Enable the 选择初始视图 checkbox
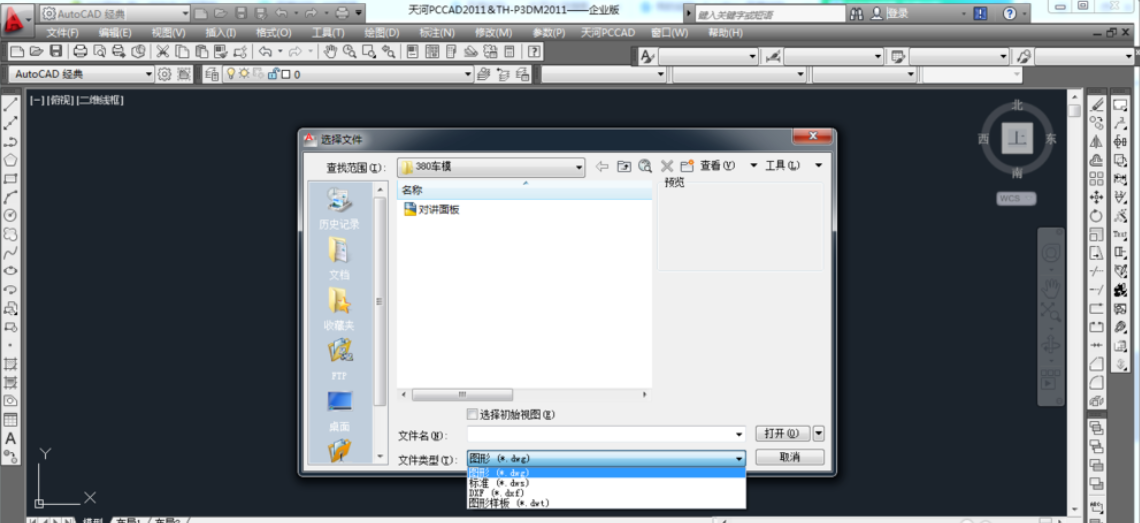 pos(472,414)
